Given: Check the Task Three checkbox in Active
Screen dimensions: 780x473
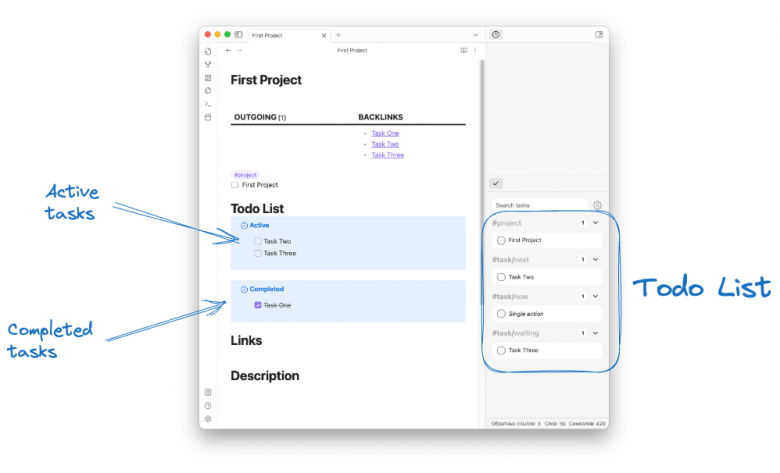Looking at the screenshot, I should (x=258, y=253).
